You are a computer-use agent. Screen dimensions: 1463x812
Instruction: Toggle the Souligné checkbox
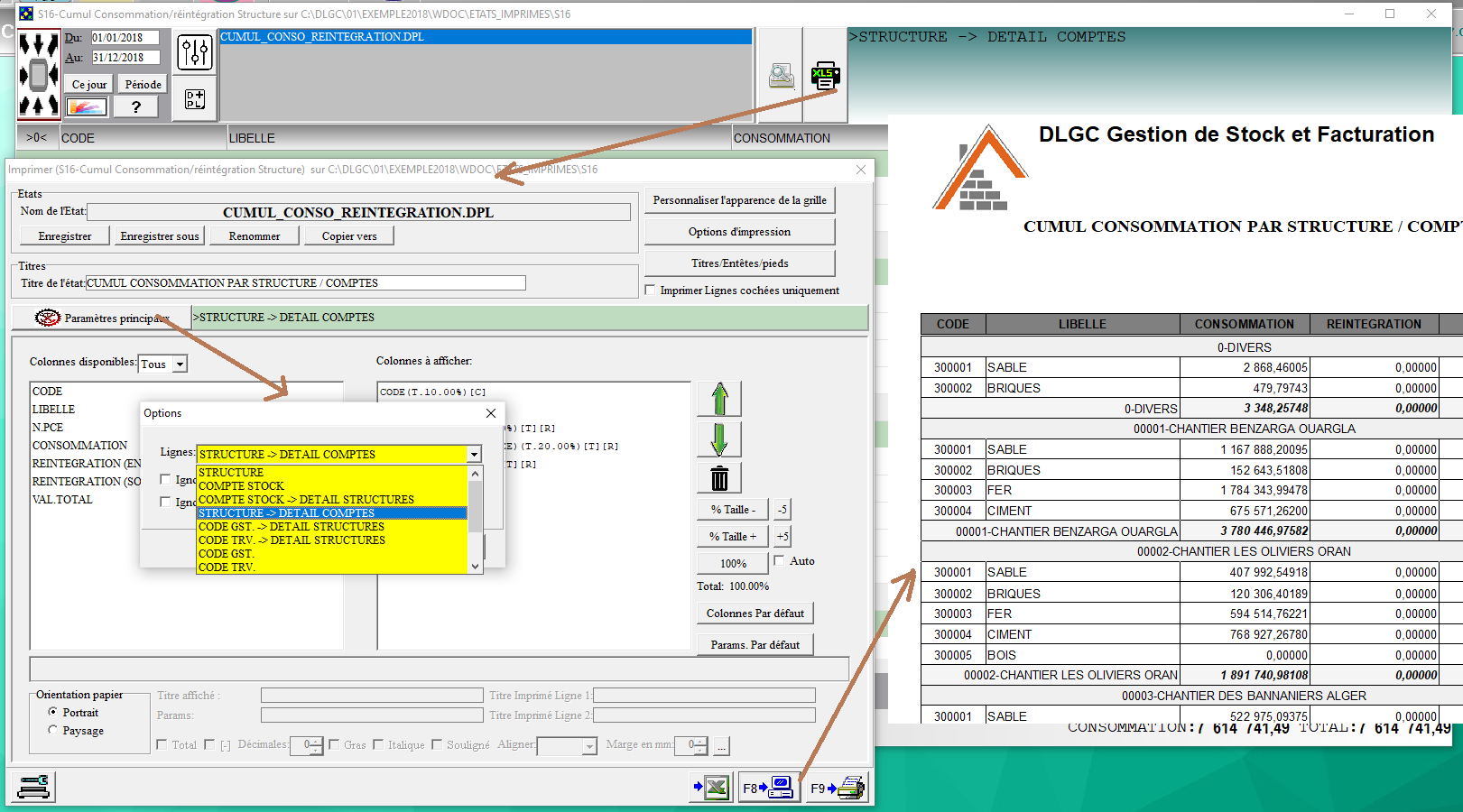[437, 744]
